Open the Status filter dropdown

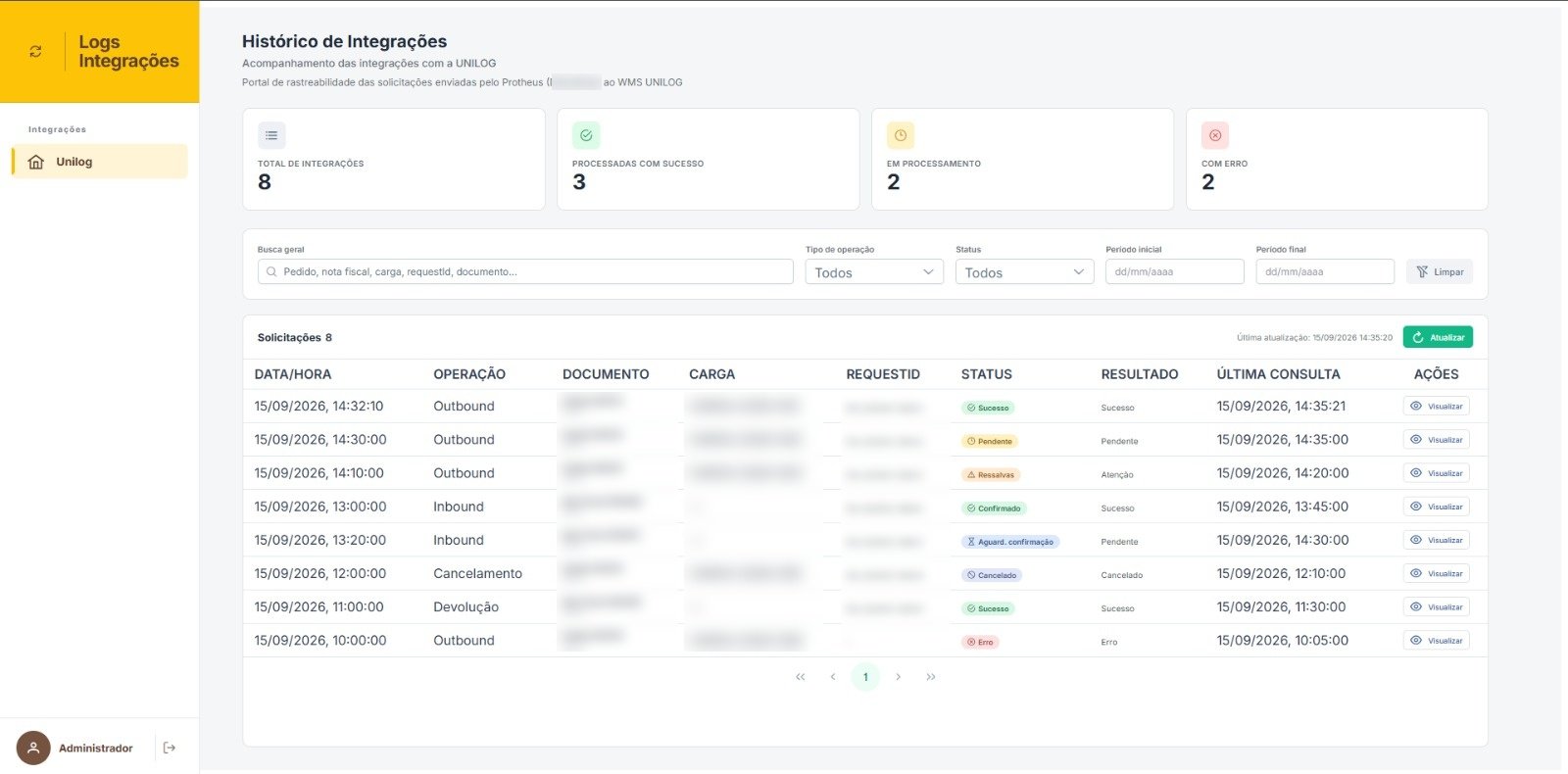(1024, 271)
